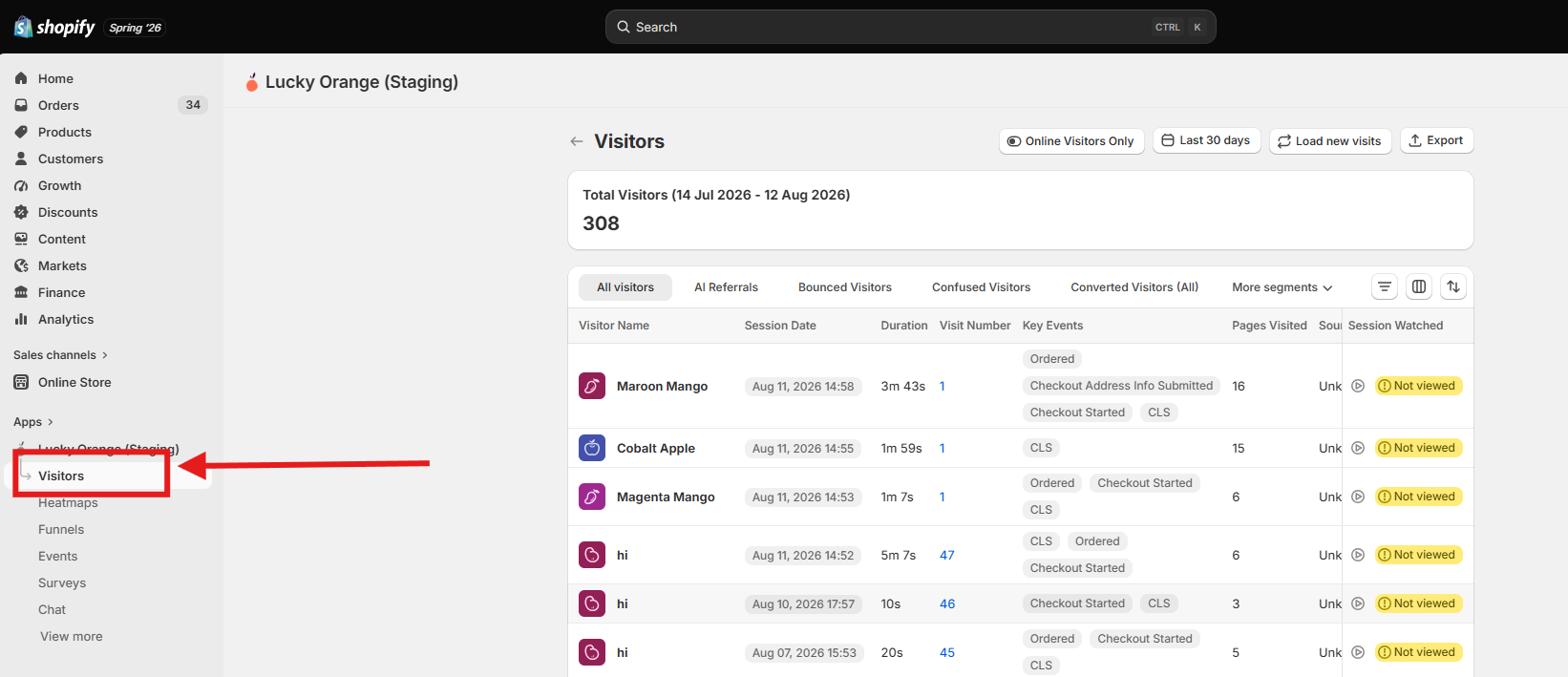Viewport: 1568px width, 677px height.
Task: Play Maroon Mango's session recording
Action: (1358, 386)
